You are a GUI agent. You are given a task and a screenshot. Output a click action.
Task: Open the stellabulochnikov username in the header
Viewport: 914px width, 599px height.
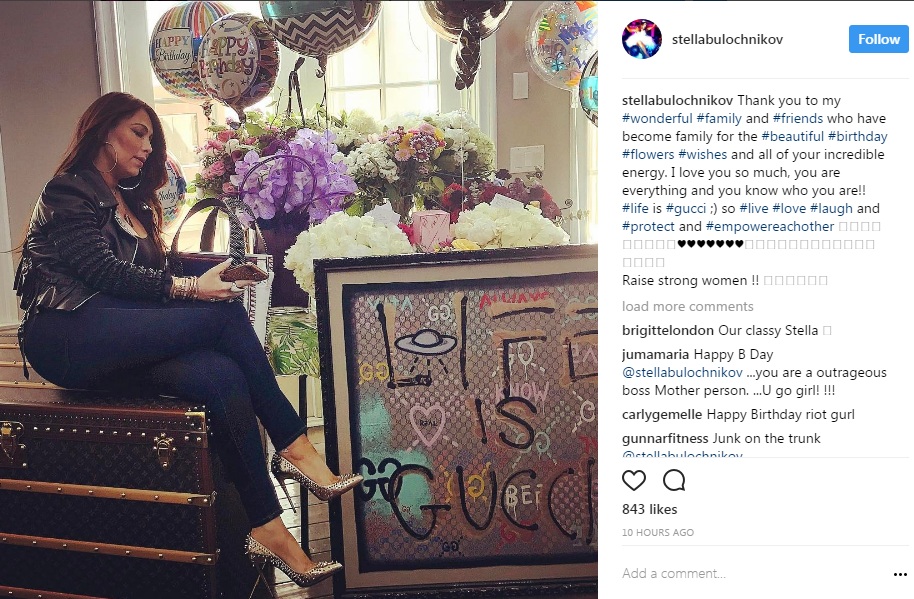[727, 40]
